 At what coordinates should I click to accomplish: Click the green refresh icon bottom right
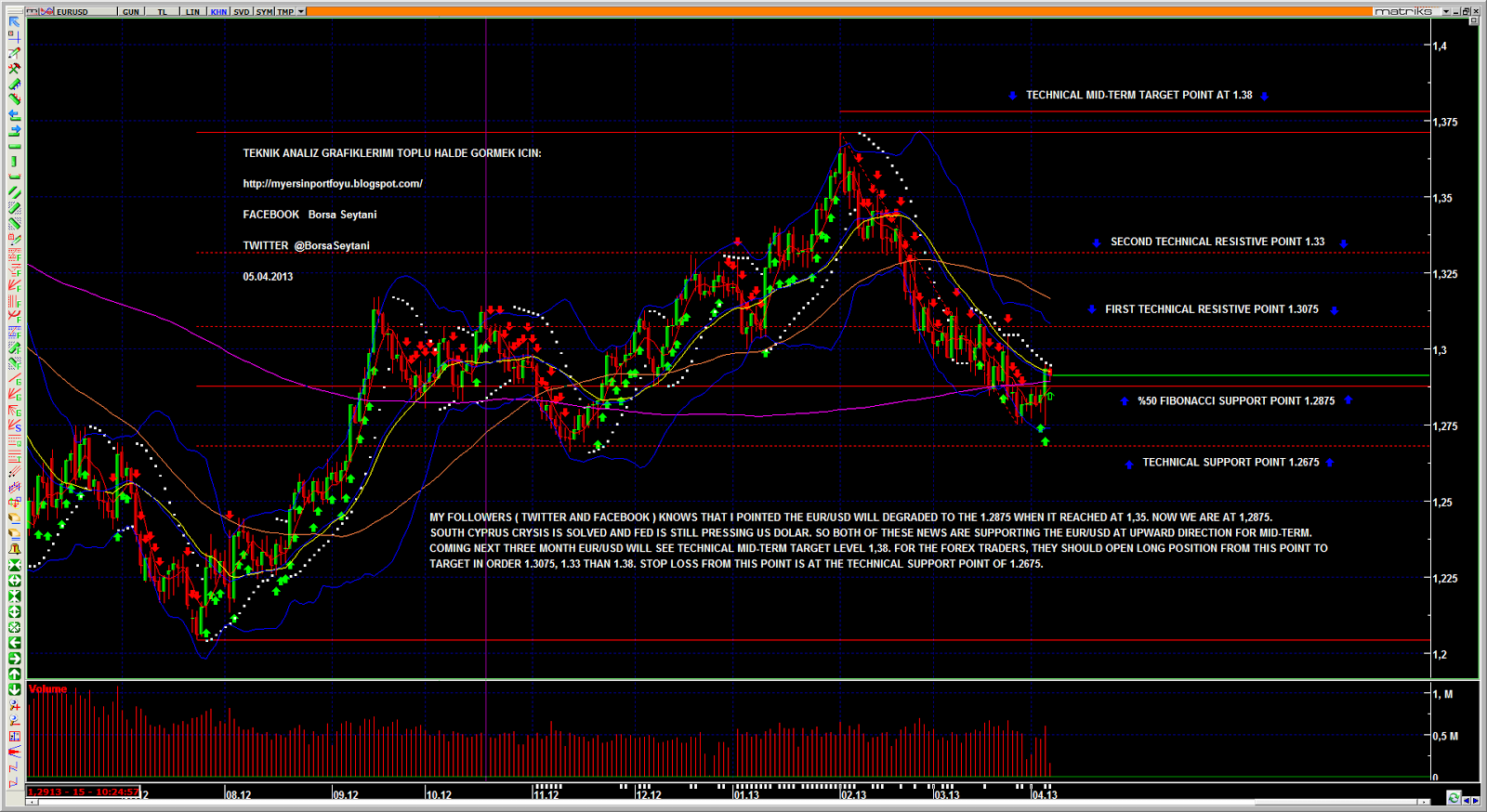point(1454,798)
